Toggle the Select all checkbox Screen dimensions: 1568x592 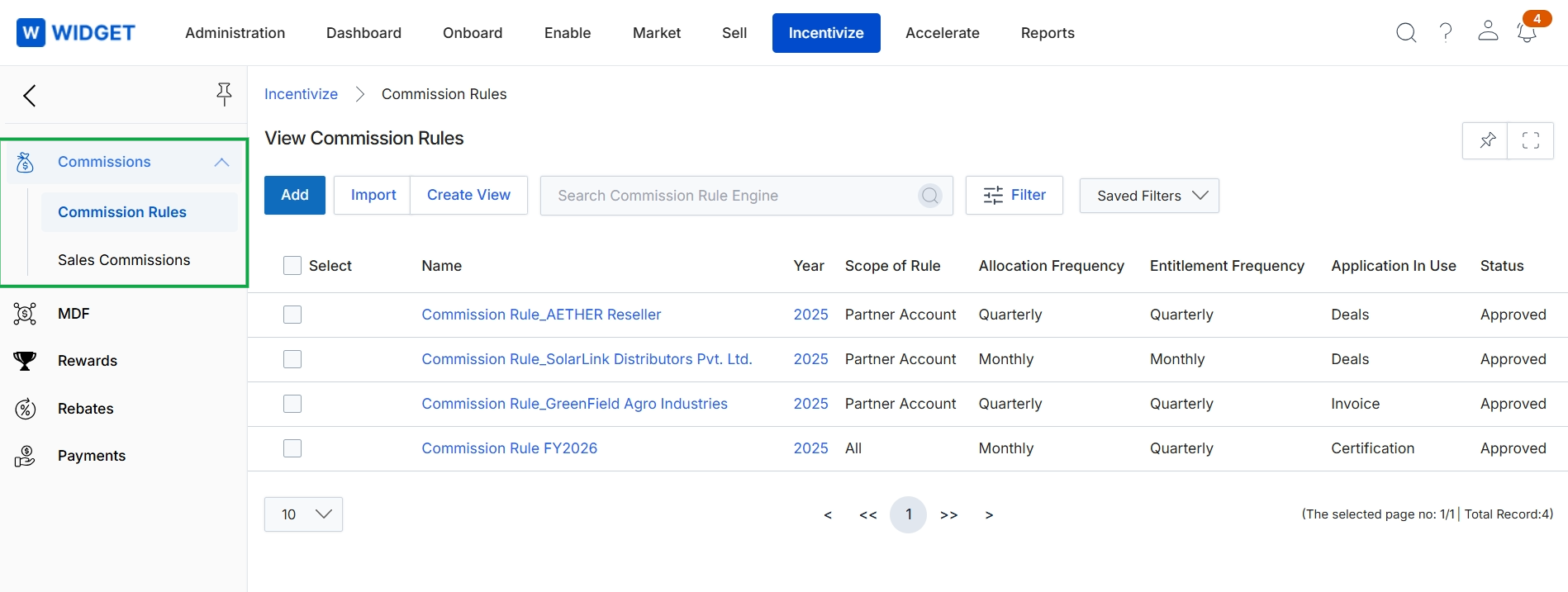point(292,265)
